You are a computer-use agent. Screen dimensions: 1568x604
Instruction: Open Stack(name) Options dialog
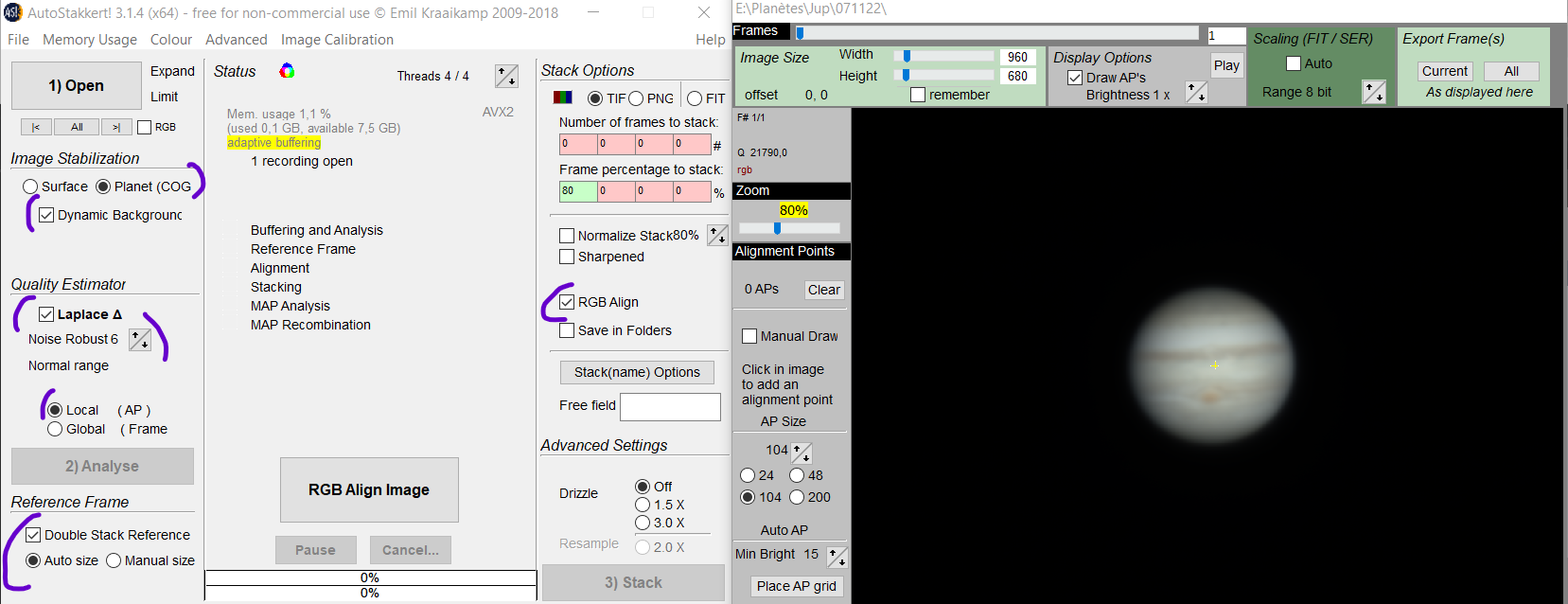point(637,372)
